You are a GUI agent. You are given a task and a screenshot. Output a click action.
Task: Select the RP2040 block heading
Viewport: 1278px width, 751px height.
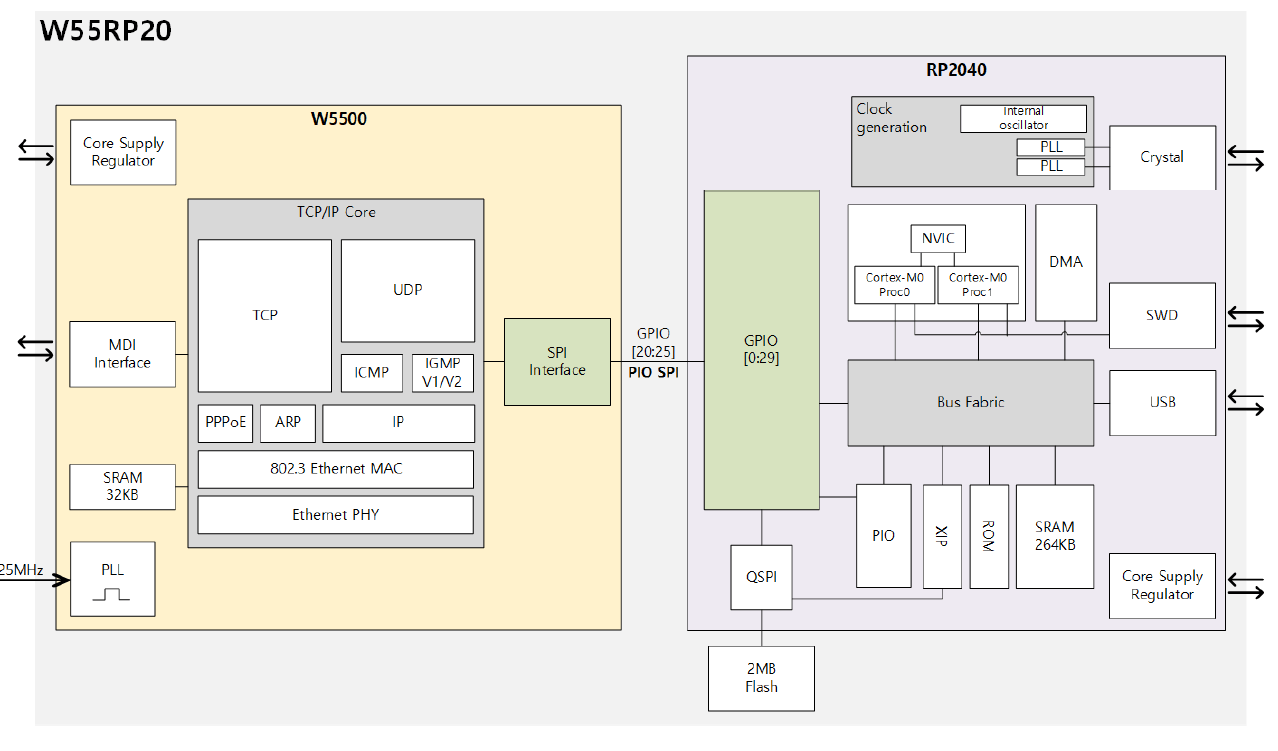(956, 70)
